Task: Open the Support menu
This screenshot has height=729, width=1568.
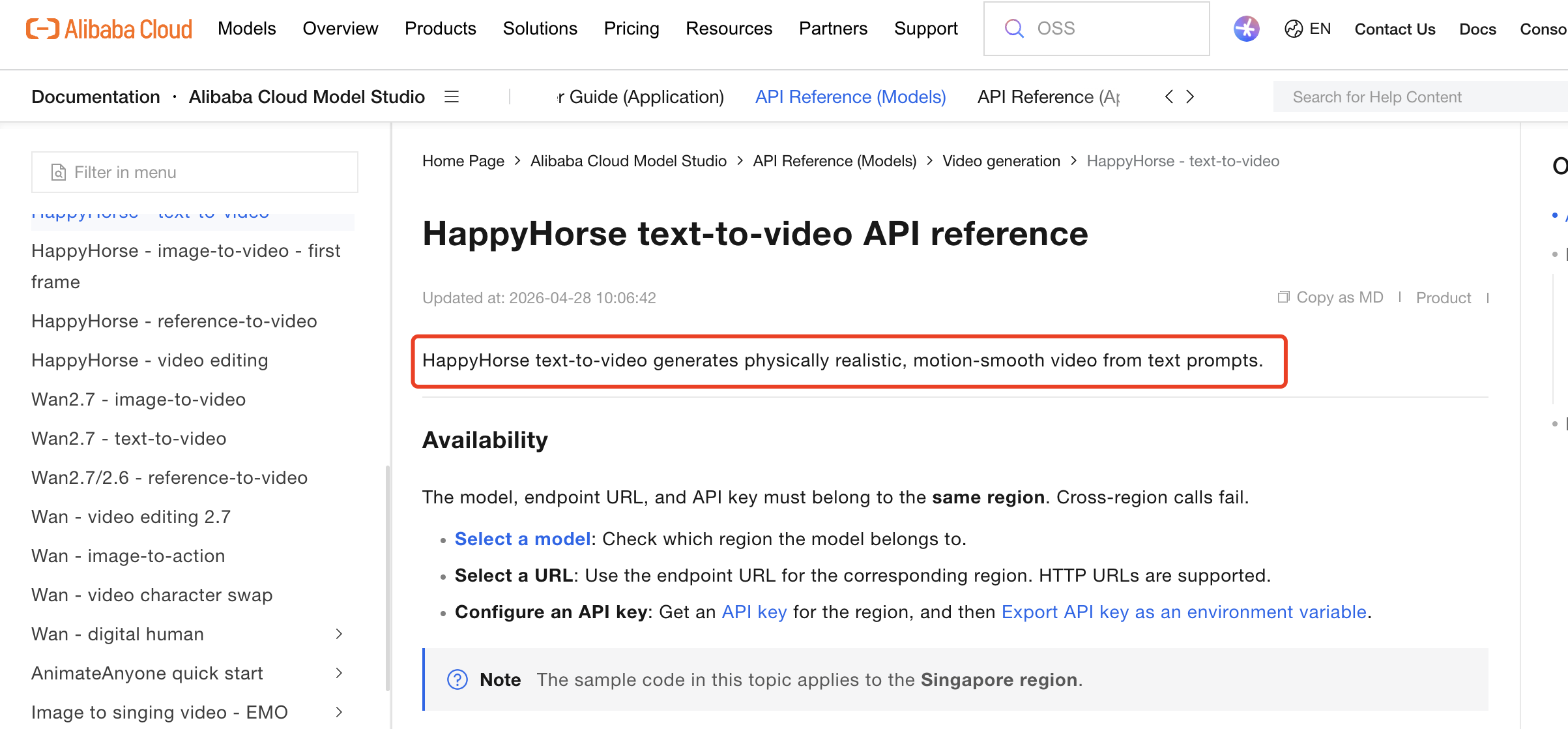Action: (x=926, y=29)
